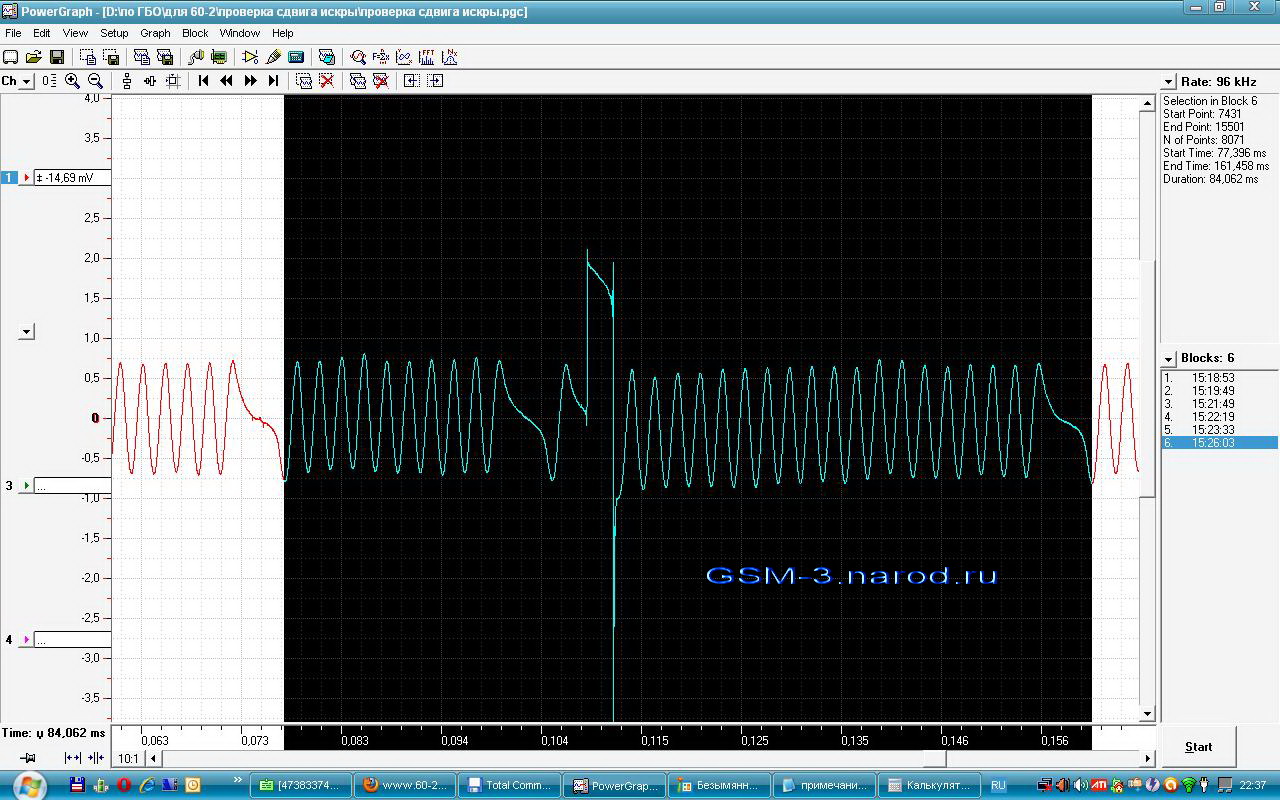Image resolution: width=1280 pixels, height=800 pixels.
Task: Click the New file toolbar icon
Action: [10, 57]
